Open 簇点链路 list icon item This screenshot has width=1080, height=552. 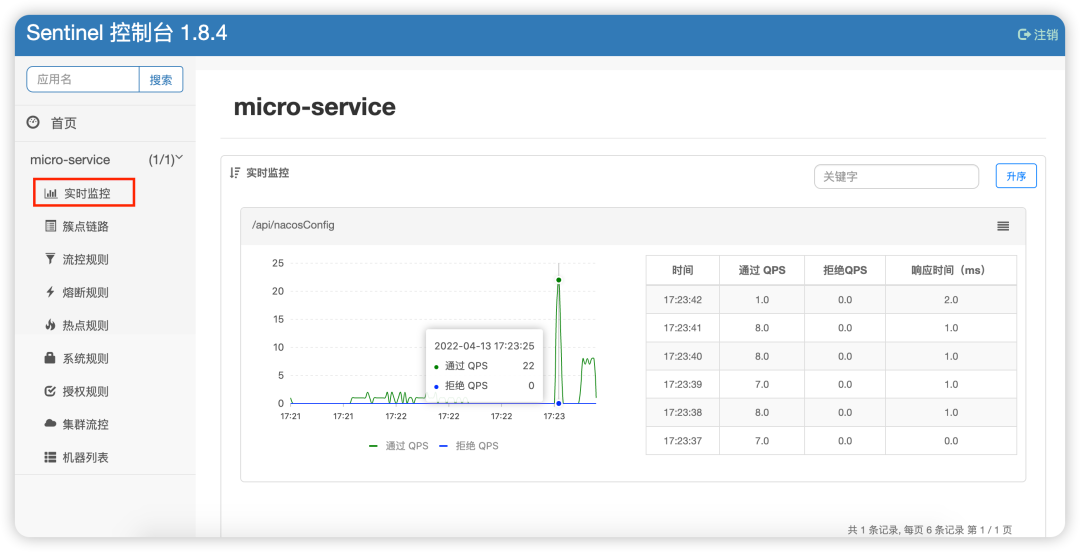coord(76,227)
